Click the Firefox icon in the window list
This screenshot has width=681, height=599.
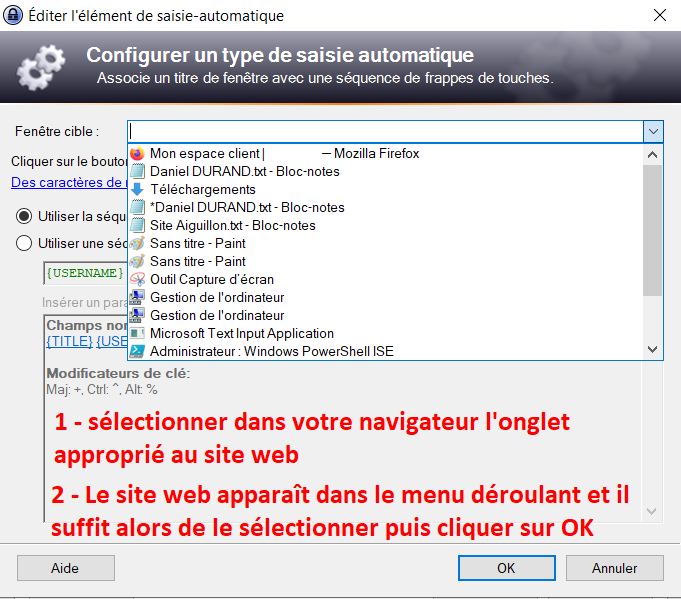click(138, 154)
